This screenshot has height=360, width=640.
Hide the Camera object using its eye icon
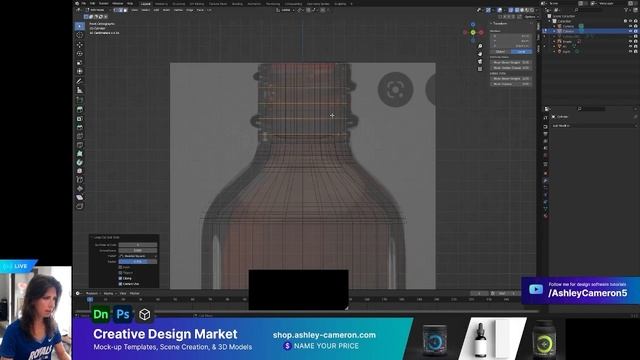coord(631,26)
